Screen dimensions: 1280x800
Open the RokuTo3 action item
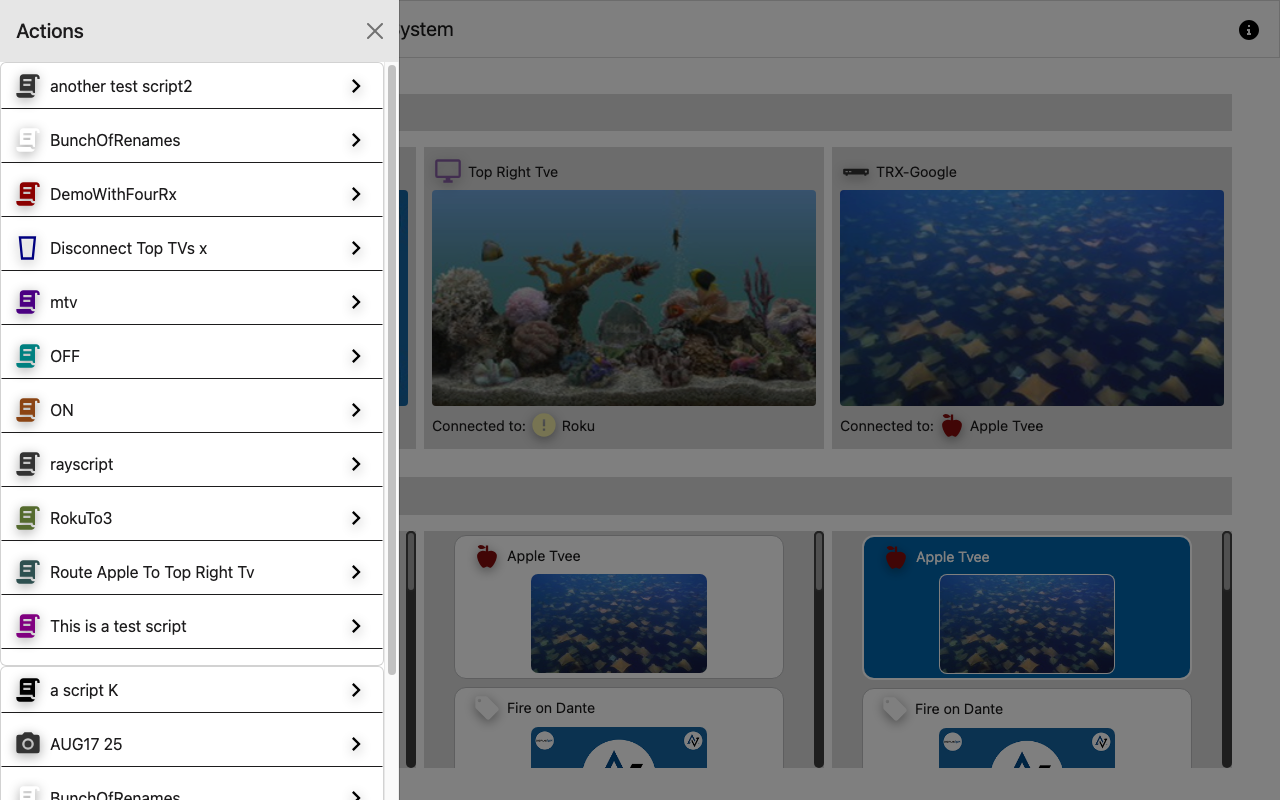pos(192,518)
